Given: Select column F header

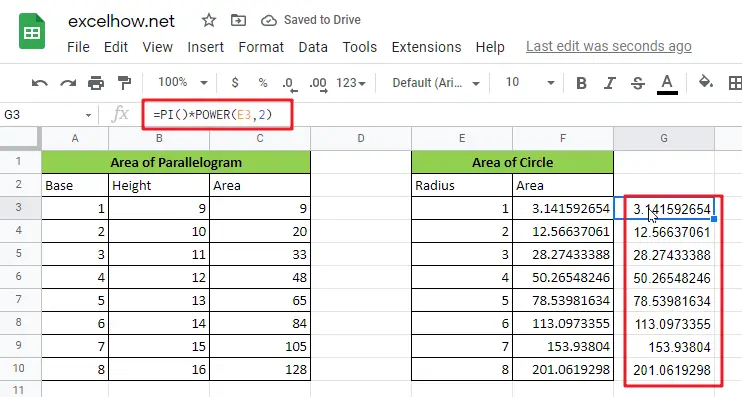Looking at the screenshot, I should [x=563, y=138].
